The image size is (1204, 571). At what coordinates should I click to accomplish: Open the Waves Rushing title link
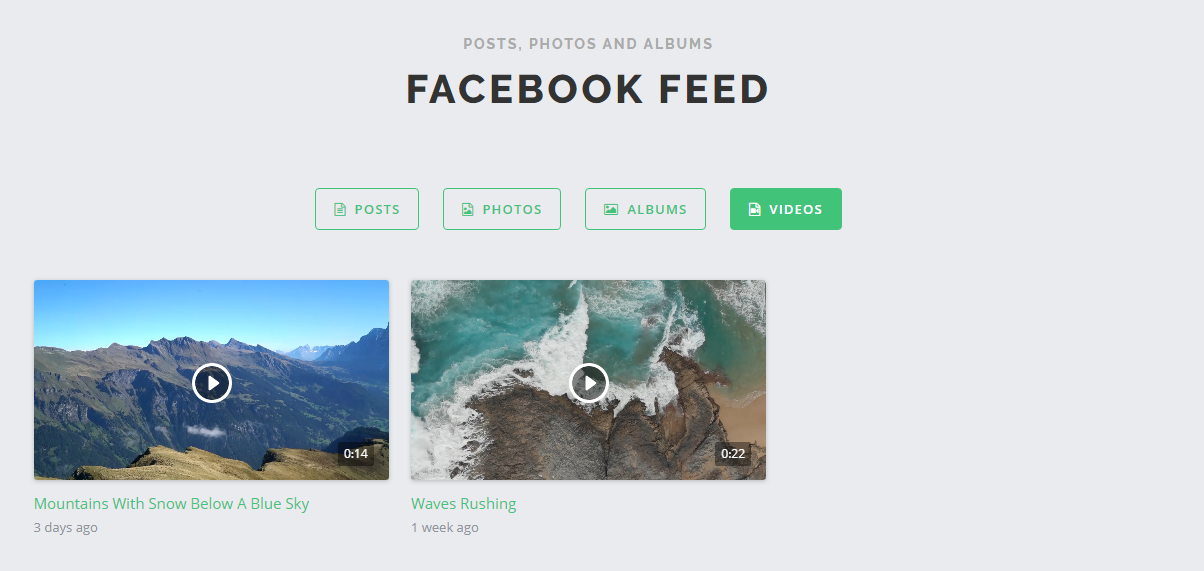pyautogui.click(x=464, y=503)
